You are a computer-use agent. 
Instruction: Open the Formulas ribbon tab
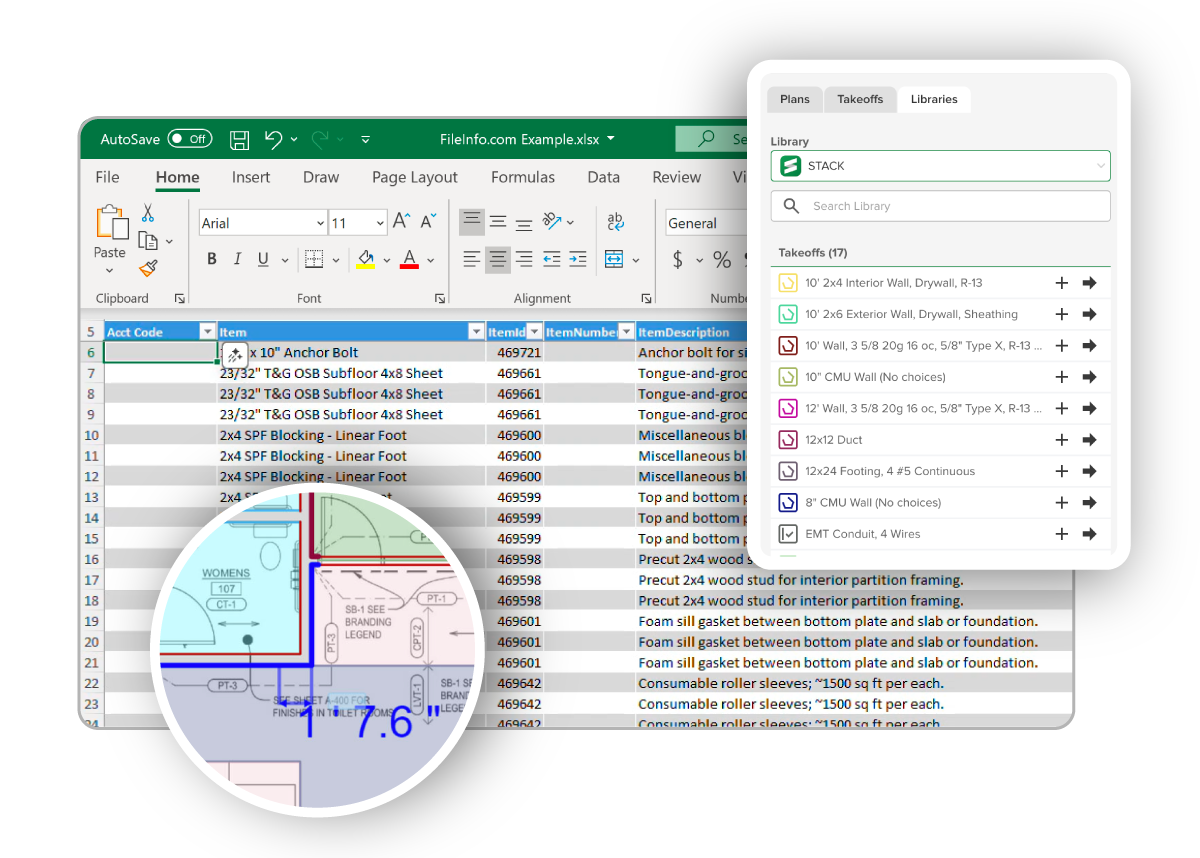click(522, 177)
